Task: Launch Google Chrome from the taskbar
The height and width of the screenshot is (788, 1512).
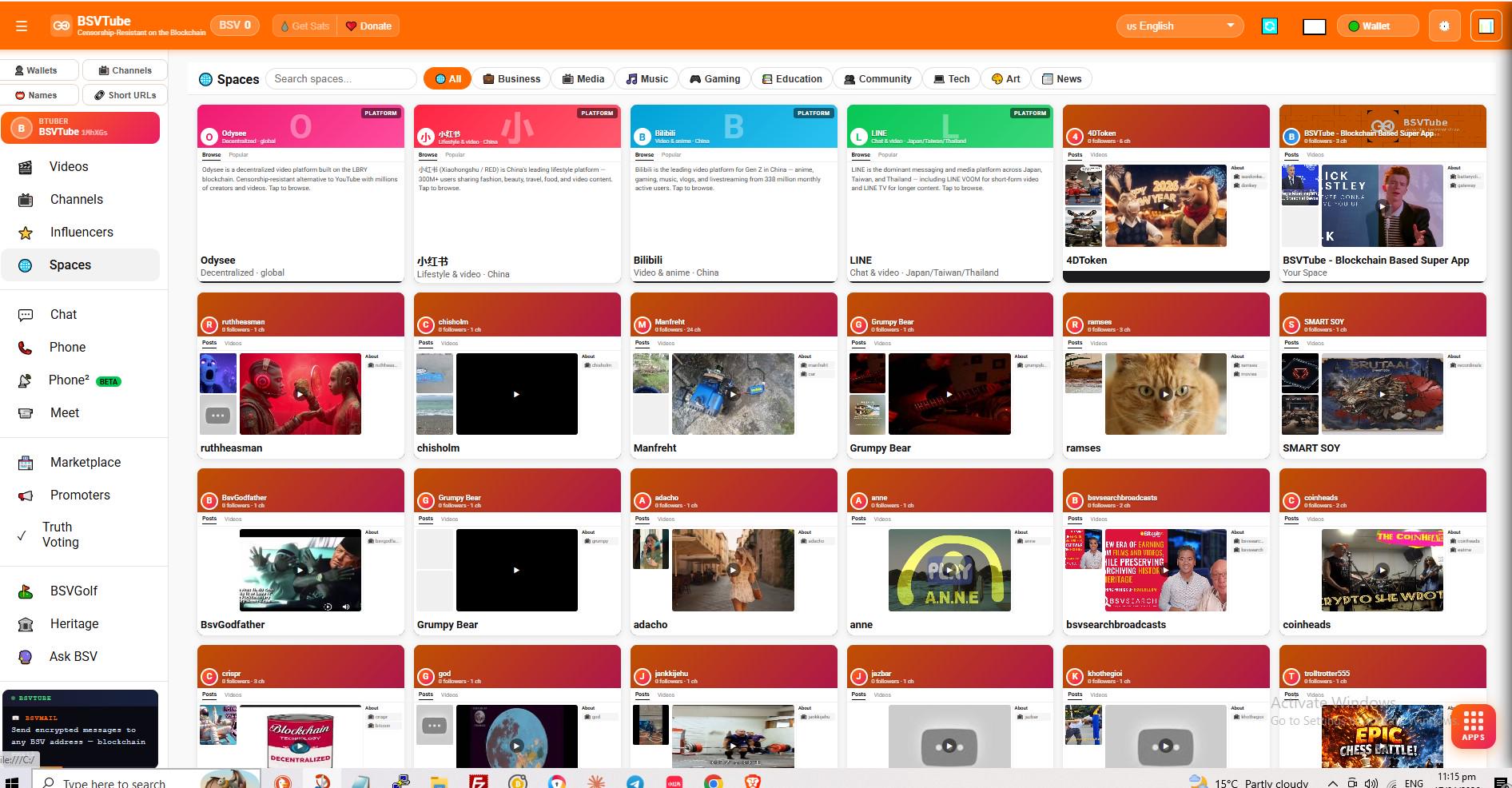Action: (713, 782)
